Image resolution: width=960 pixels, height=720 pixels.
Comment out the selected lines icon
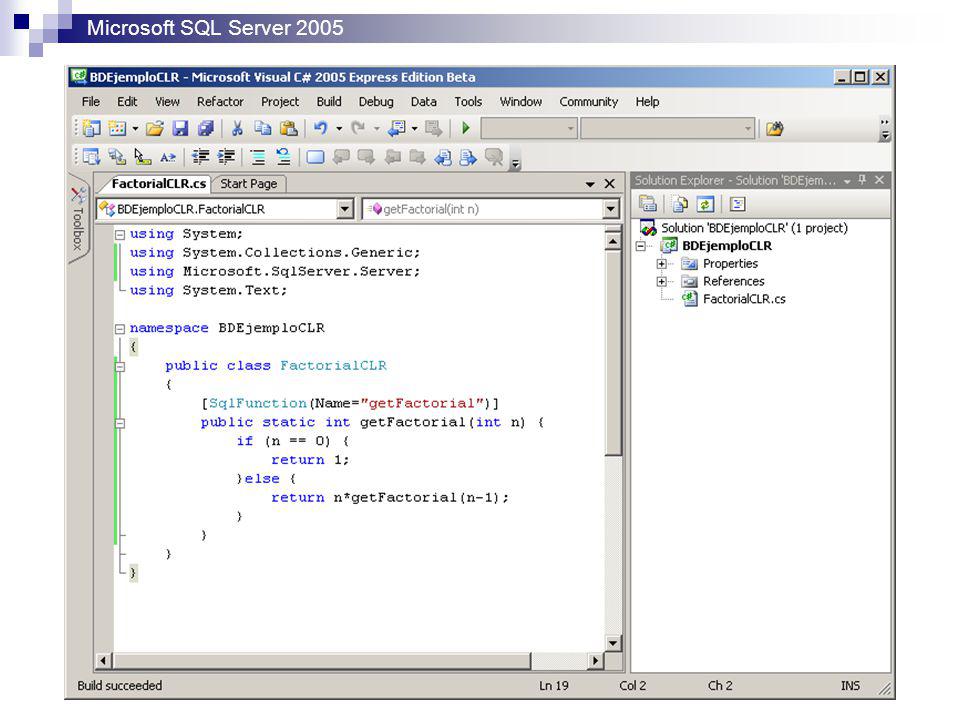(x=258, y=157)
